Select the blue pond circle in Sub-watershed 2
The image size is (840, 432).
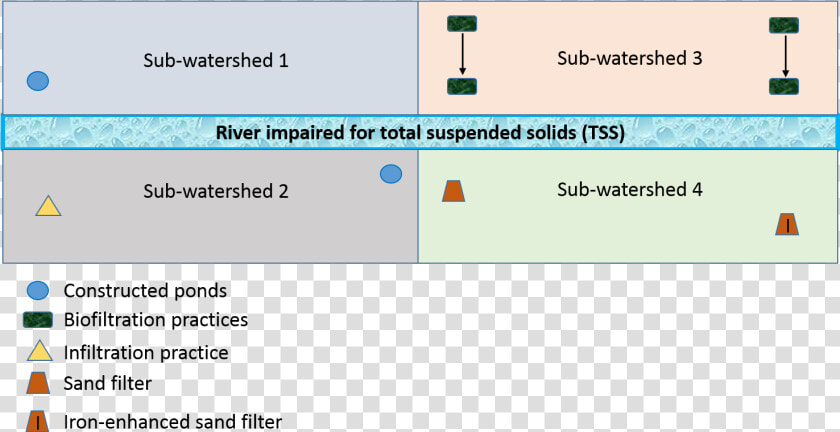[x=391, y=174]
